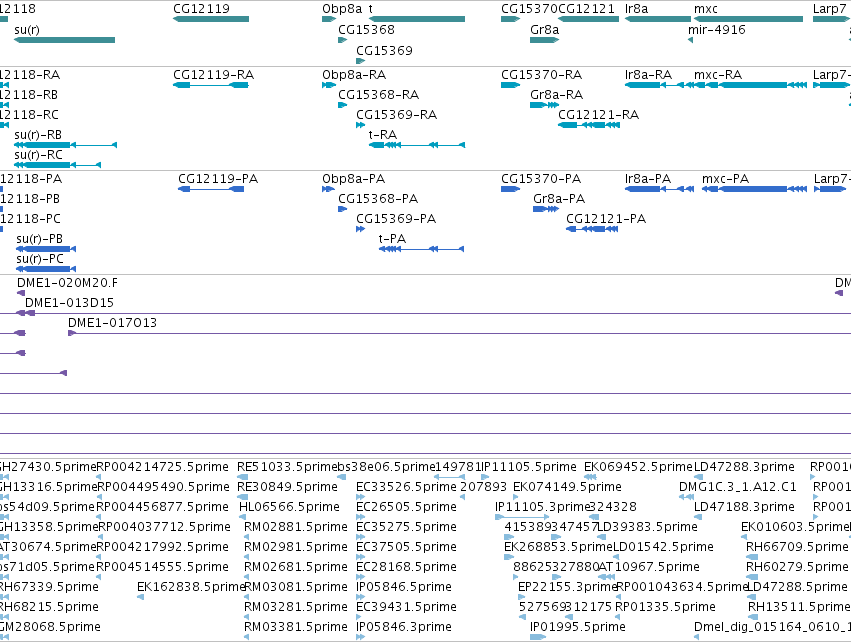Click the EC39431.5prime EST label
Screen dimensions: 851x642
point(407,607)
